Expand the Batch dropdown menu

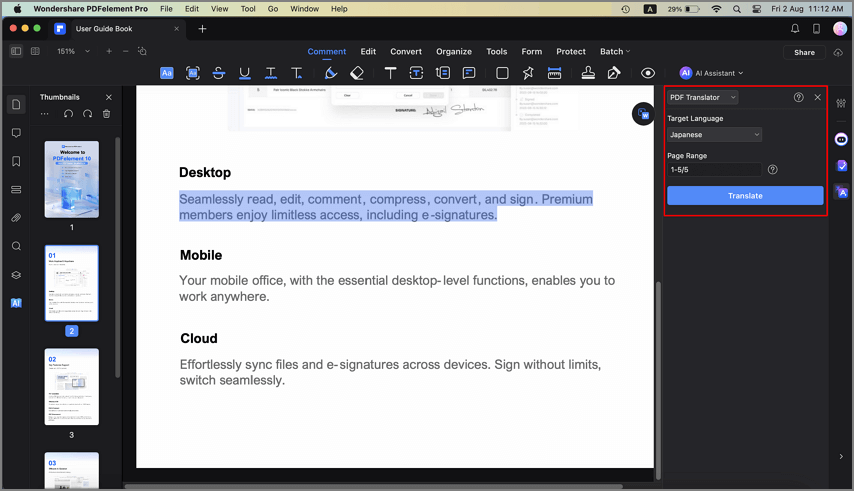tap(615, 51)
